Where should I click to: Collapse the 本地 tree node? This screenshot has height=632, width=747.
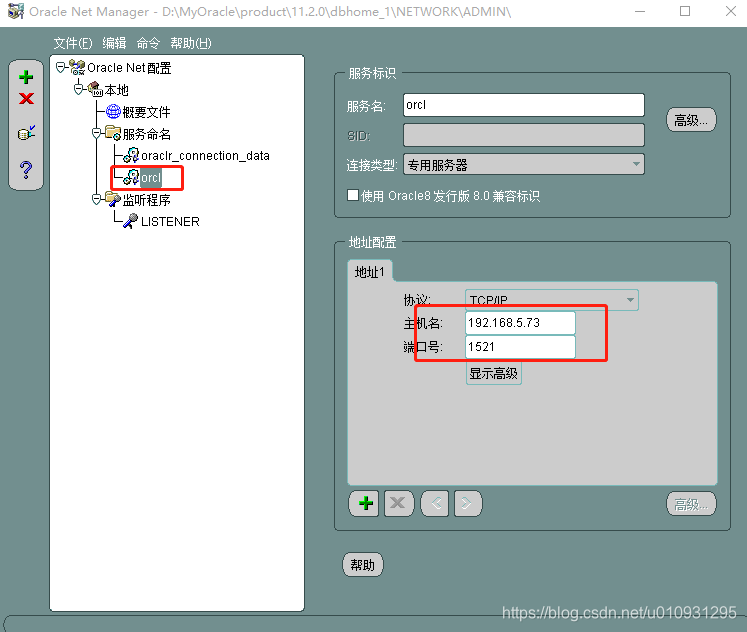[78, 90]
